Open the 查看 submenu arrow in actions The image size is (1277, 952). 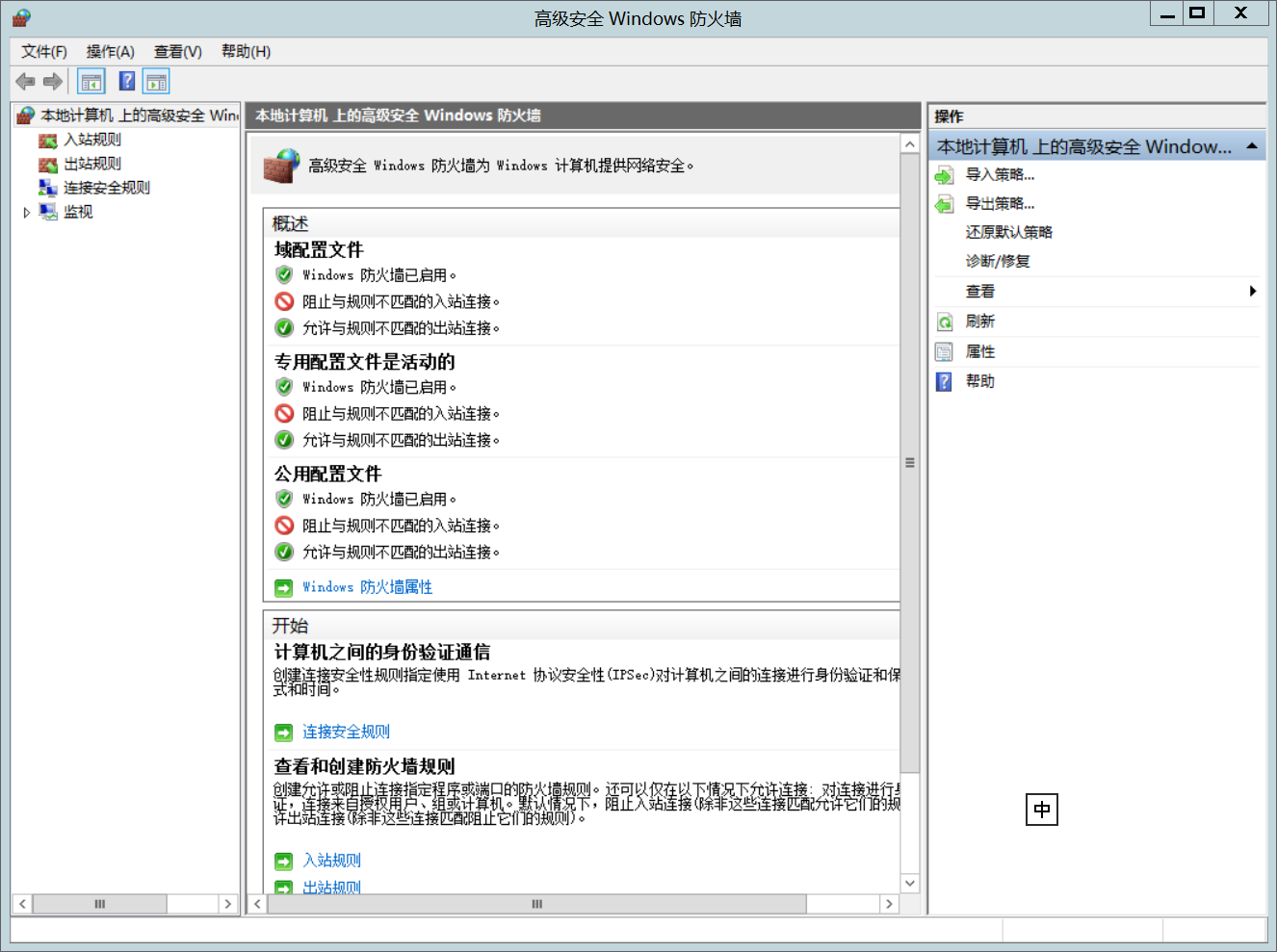point(1252,291)
